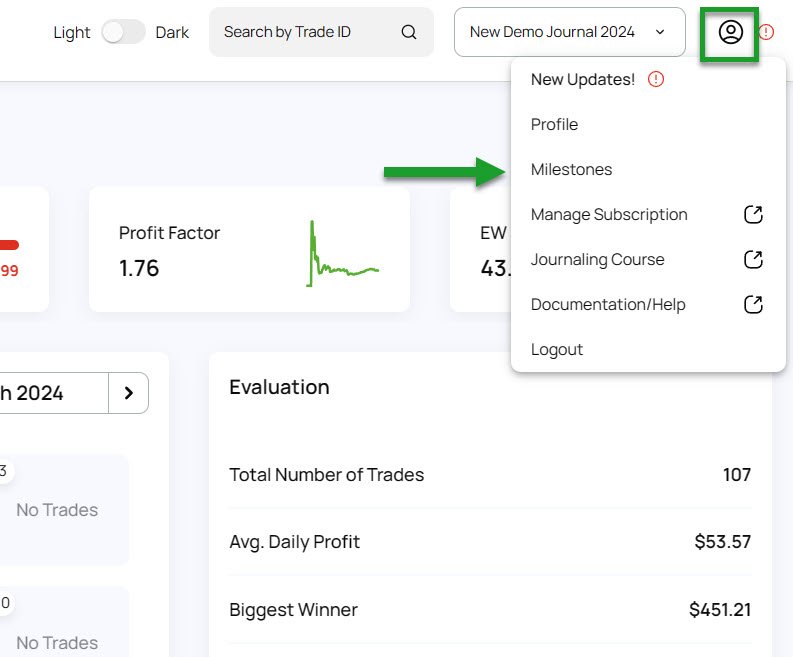Click the magnifier search icon

point(409,32)
